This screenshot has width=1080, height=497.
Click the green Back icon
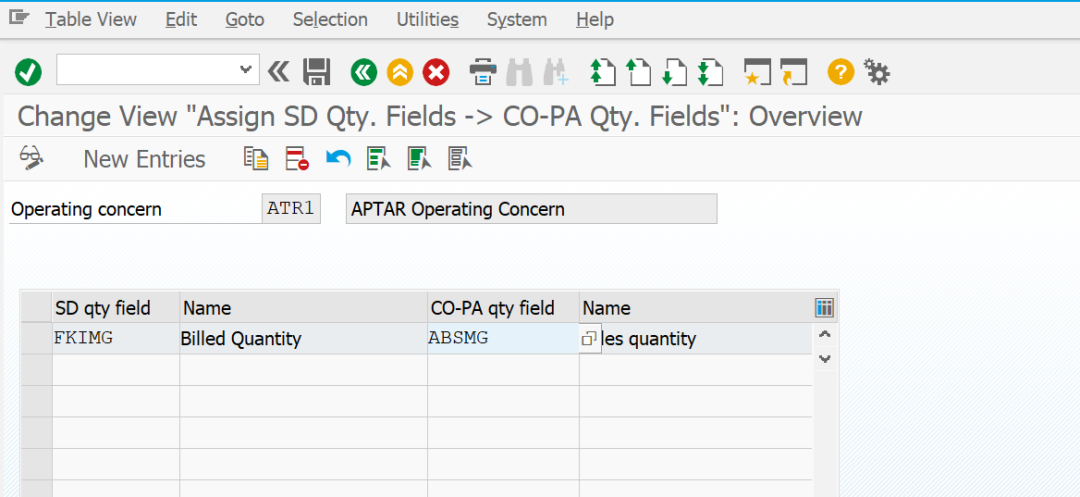[x=364, y=72]
